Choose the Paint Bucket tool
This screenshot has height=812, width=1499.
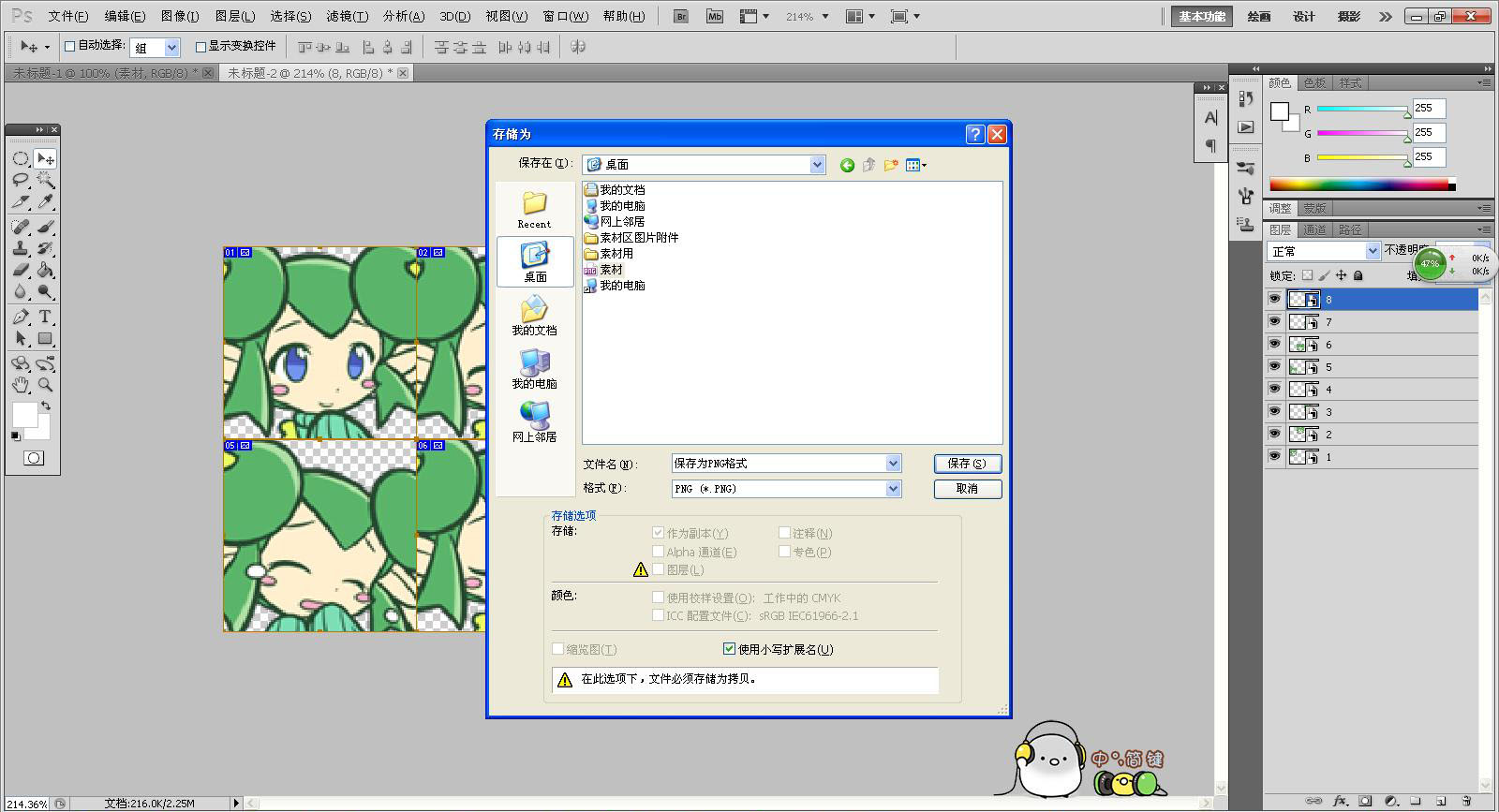click(45, 270)
